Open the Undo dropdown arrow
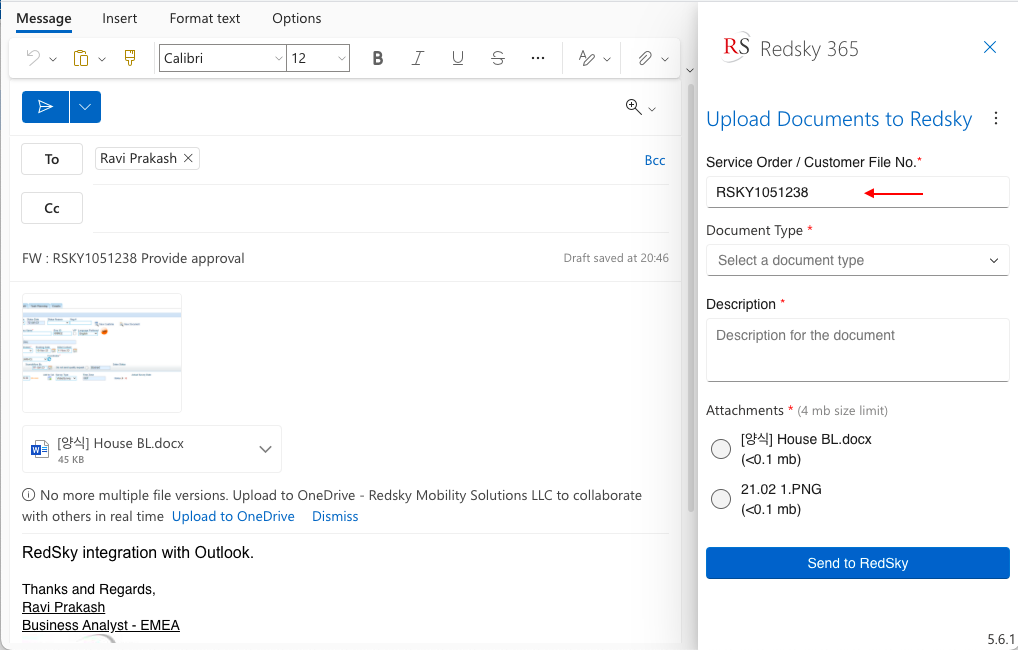Screen dimensions: 1018x650 tap(53, 59)
